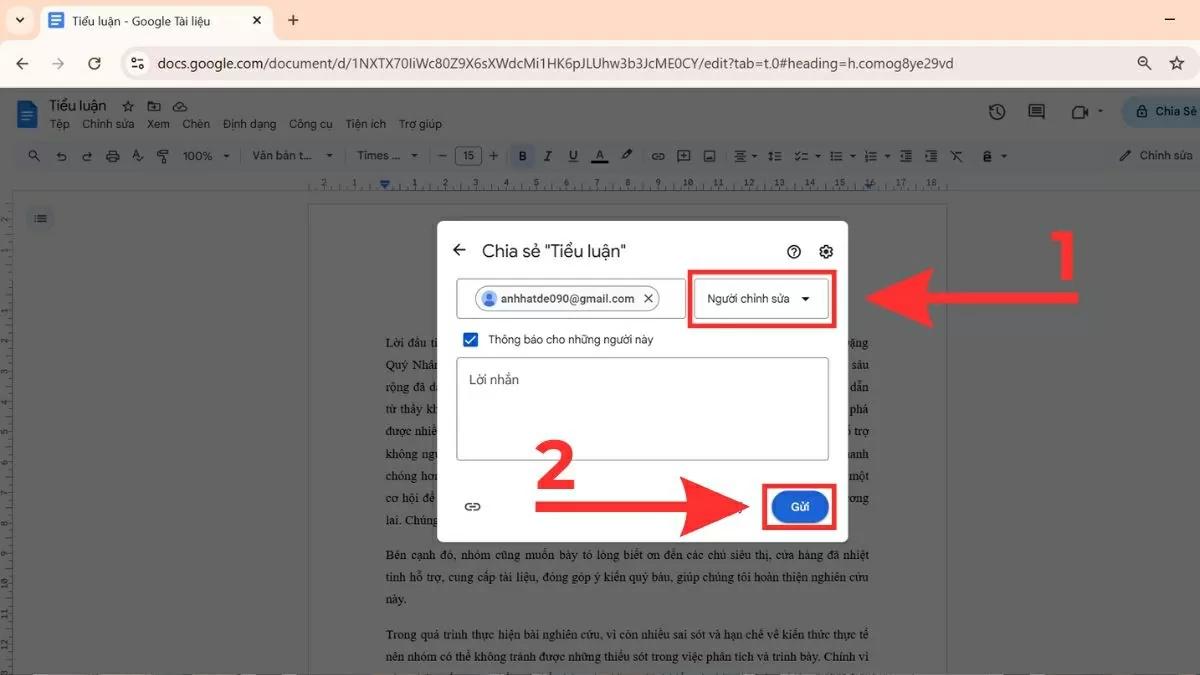
Task: Toggle Italic formatting in toolbar
Action: [x=547, y=155]
